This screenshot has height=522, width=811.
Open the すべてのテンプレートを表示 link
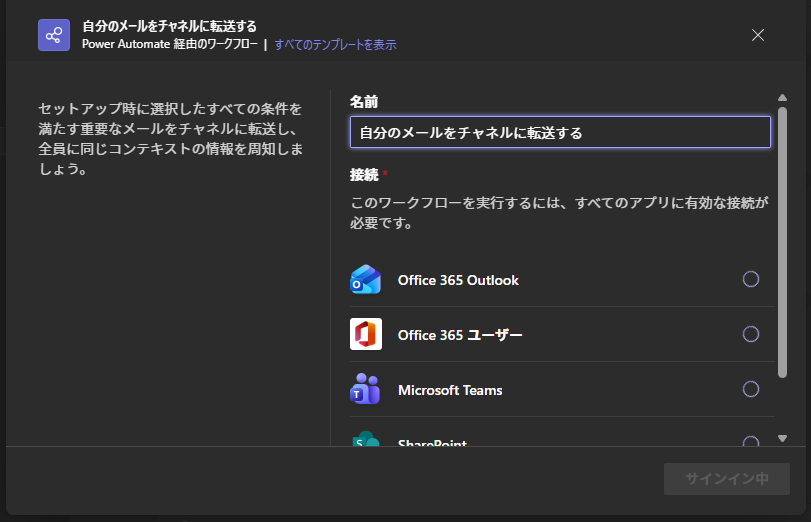point(335,45)
